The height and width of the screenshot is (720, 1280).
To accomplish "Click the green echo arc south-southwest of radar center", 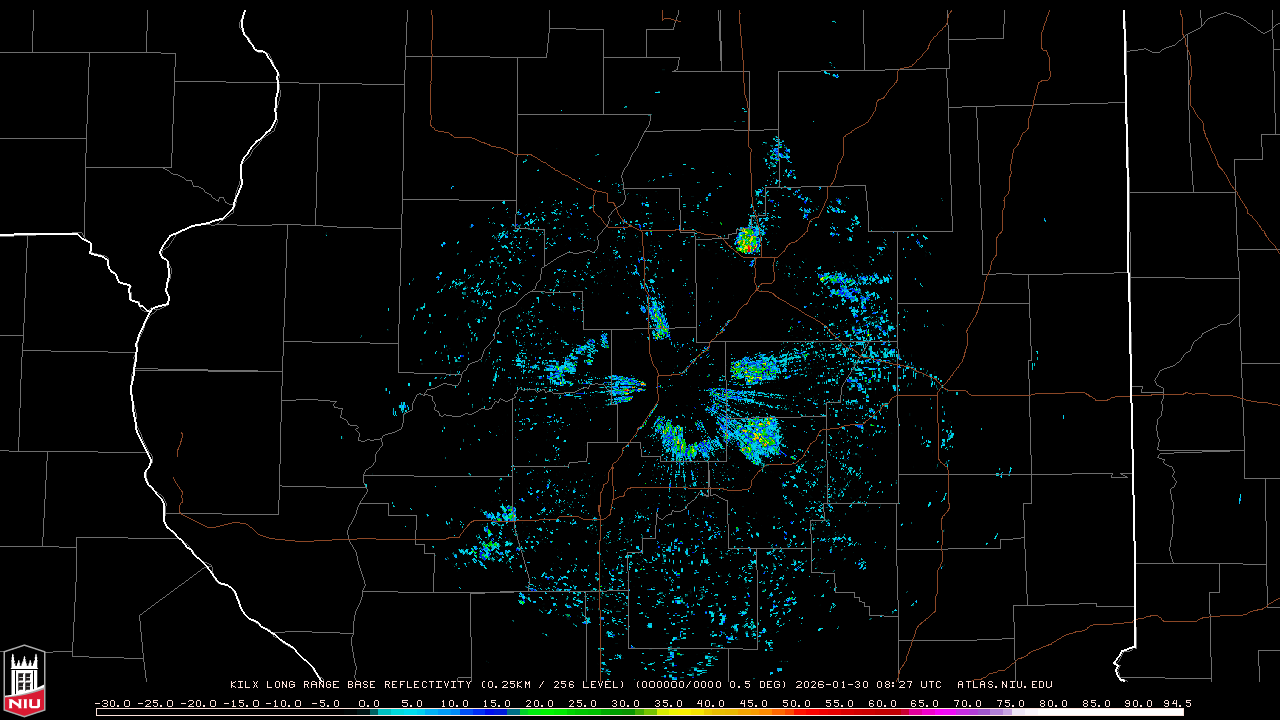I will (677, 440).
